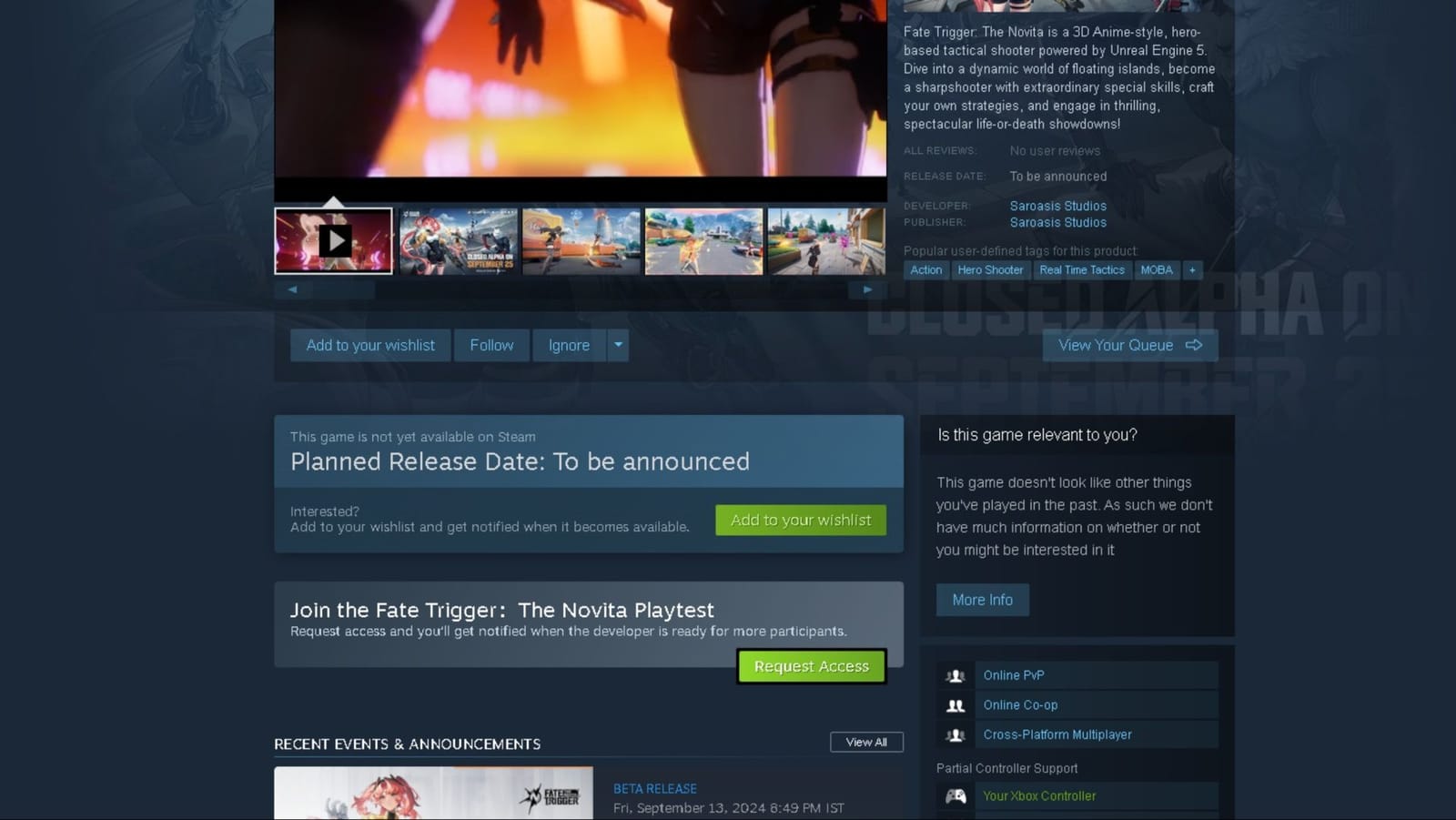This screenshot has width=1456, height=820.
Task: Click the More Info button
Action: point(982,600)
